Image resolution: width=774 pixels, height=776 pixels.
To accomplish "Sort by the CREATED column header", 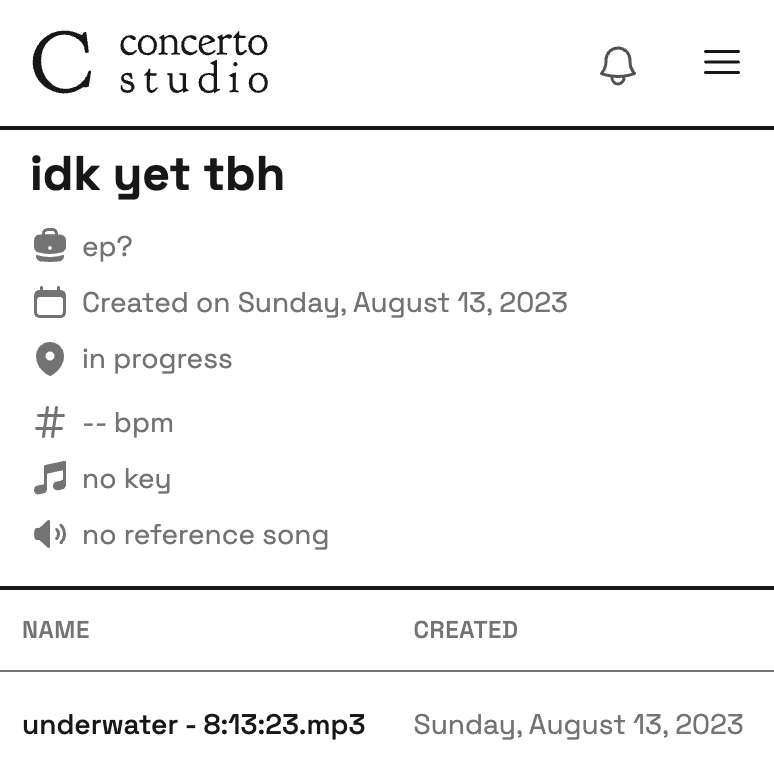I will click(465, 630).
